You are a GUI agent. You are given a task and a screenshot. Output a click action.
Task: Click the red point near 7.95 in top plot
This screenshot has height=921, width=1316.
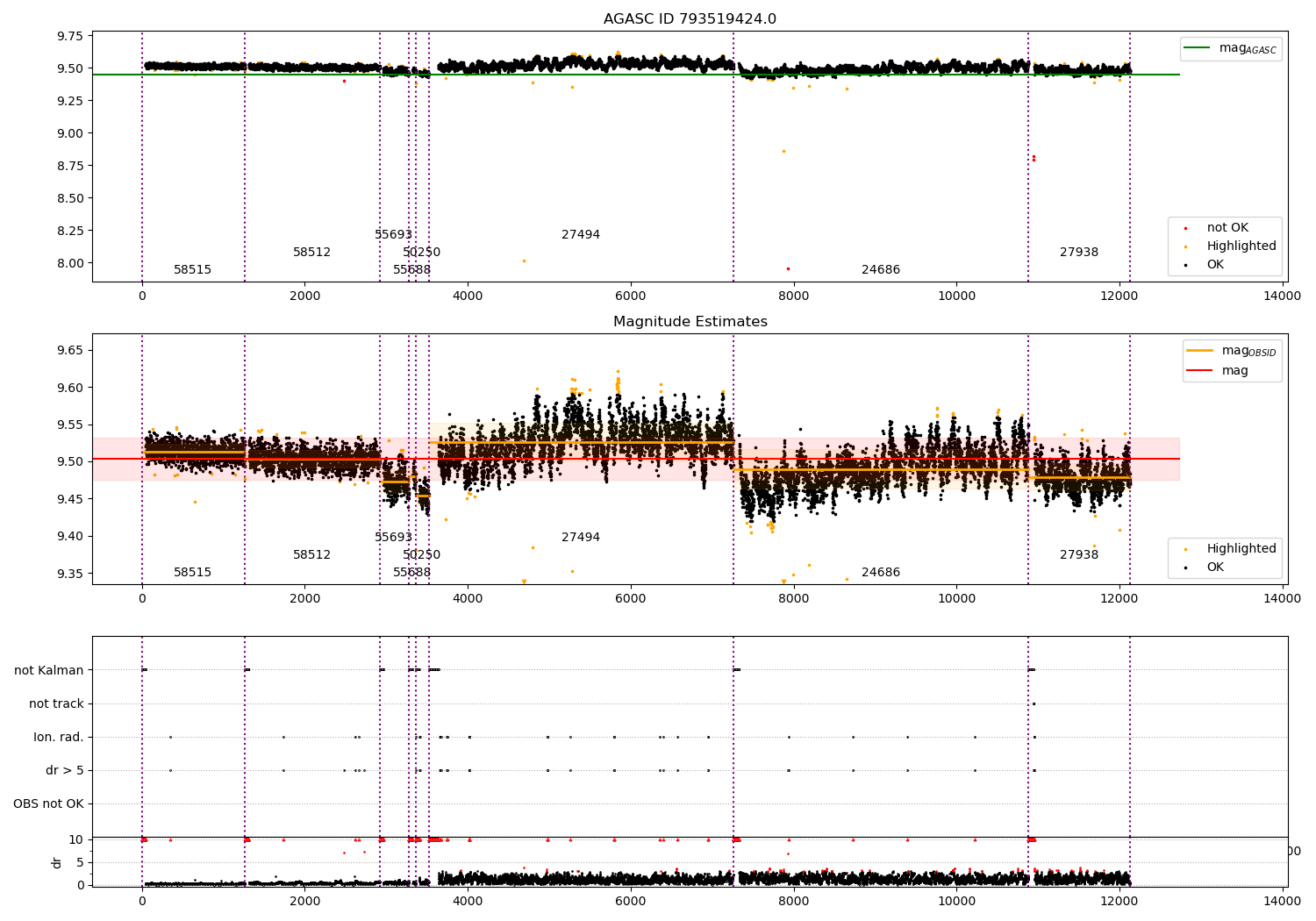point(788,268)
